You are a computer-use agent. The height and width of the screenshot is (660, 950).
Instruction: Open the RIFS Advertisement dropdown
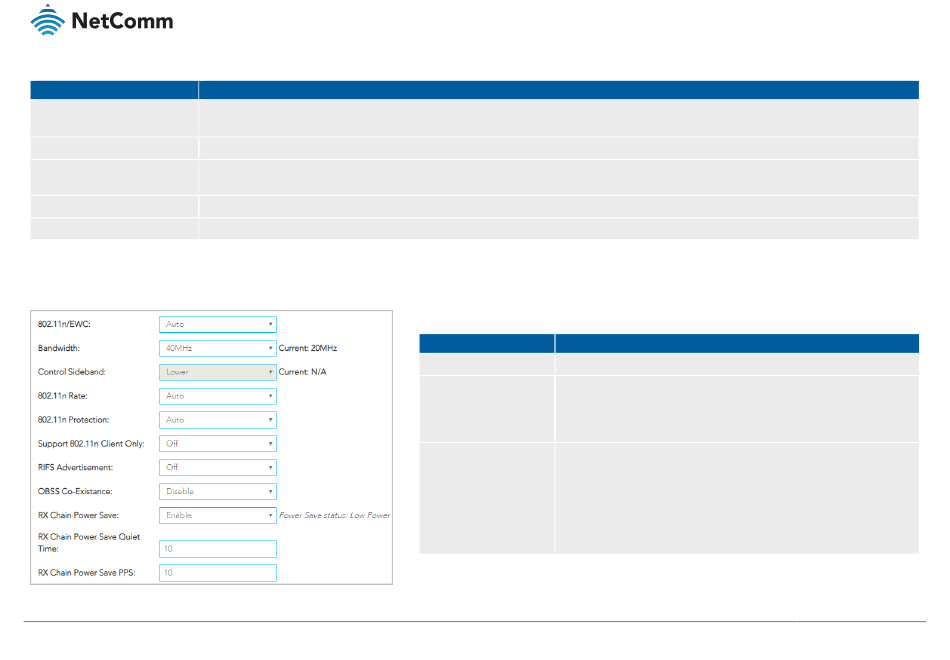(218, 467)
